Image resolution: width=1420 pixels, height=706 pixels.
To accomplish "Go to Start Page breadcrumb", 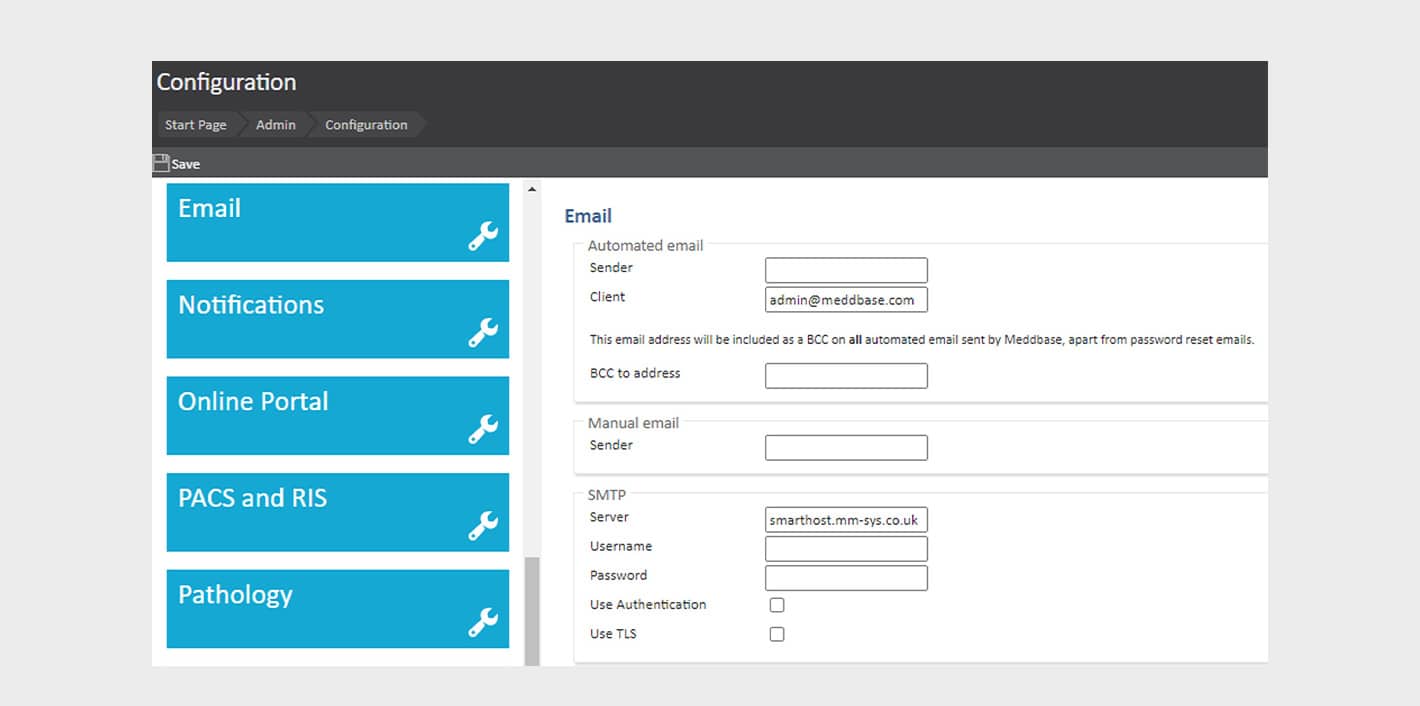I will tap(195, 125).
